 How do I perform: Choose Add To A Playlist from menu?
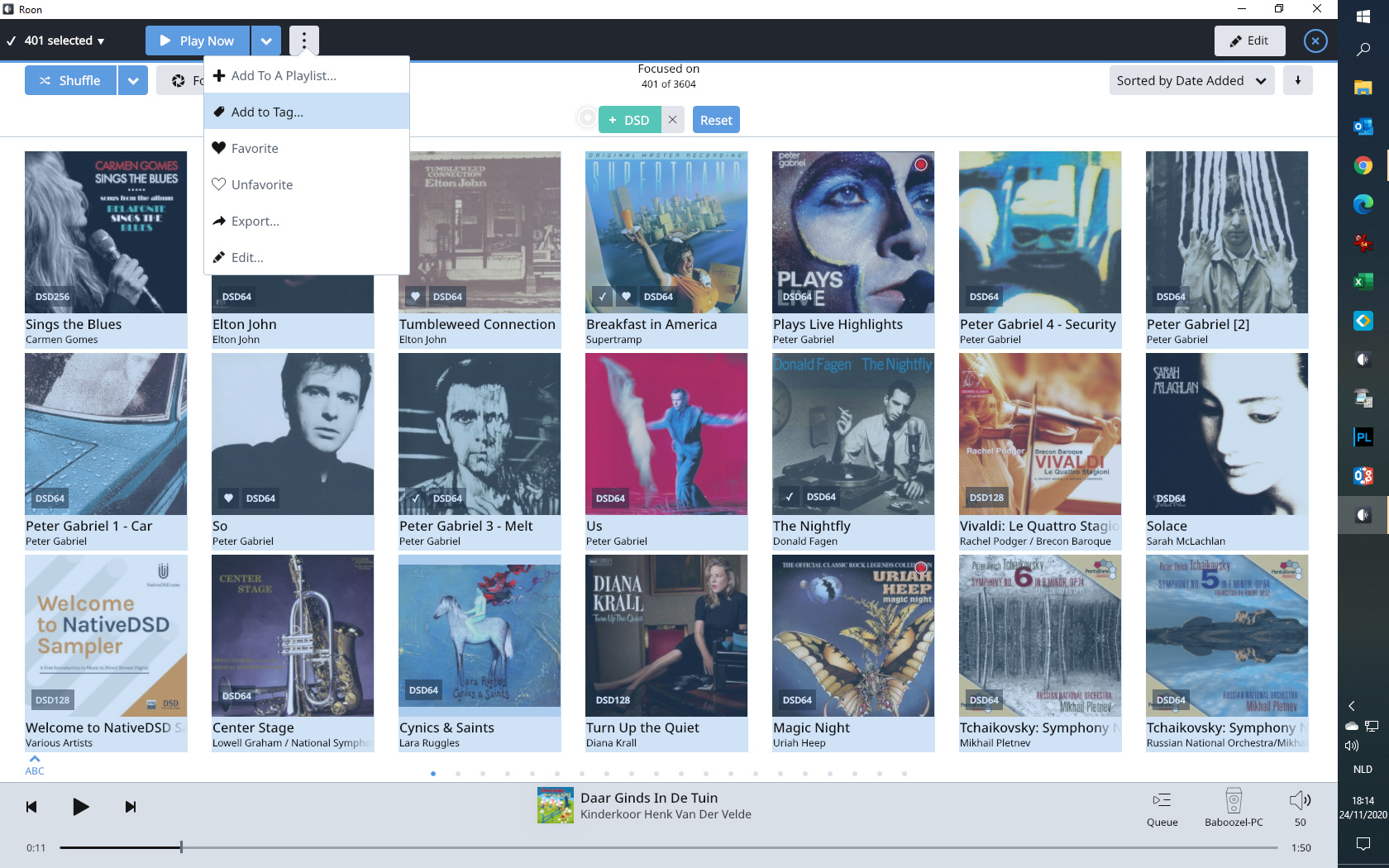[307, 75]
